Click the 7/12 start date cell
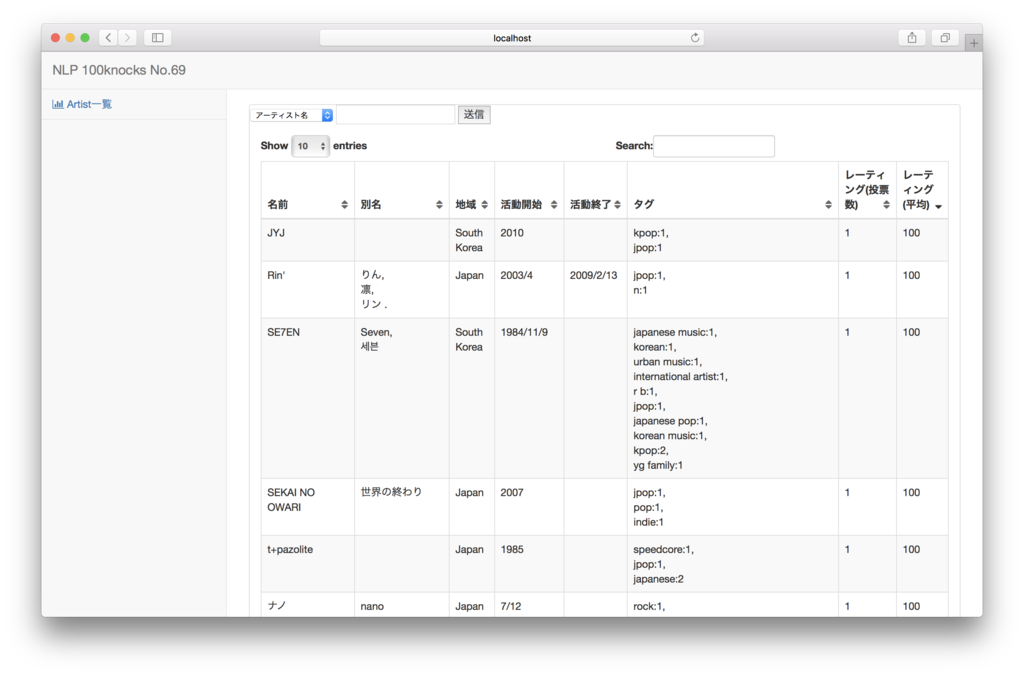The height and width of the screenshot is (676, 1024). coord(529,605)
